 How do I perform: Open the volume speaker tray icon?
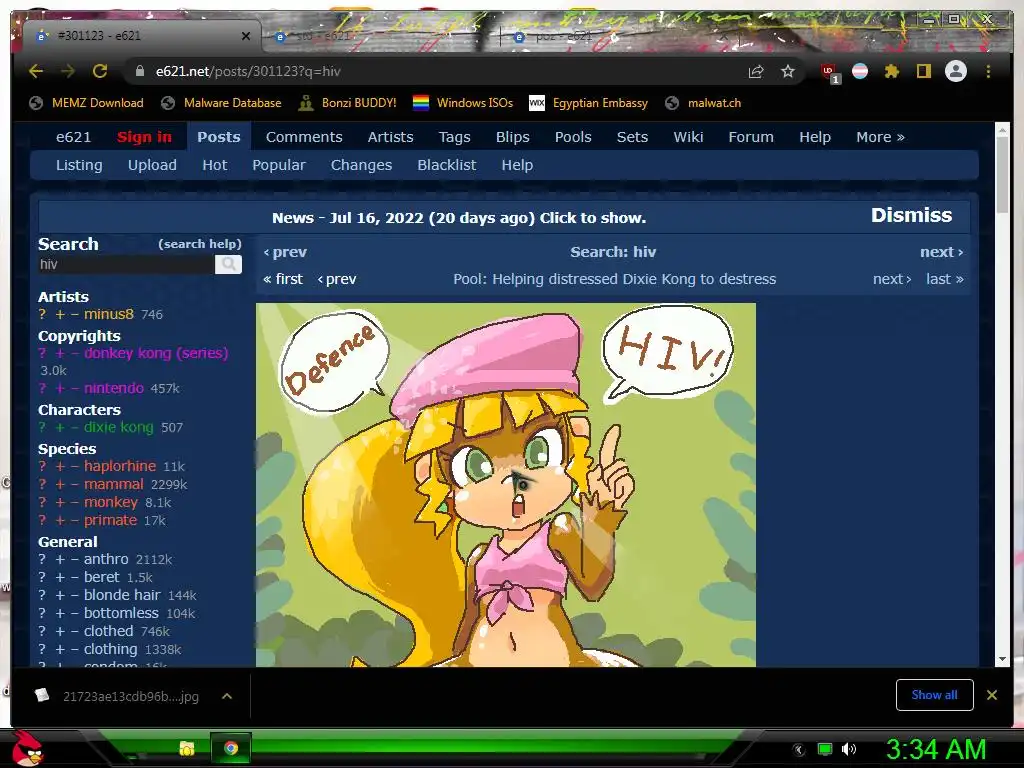[848, 749]
